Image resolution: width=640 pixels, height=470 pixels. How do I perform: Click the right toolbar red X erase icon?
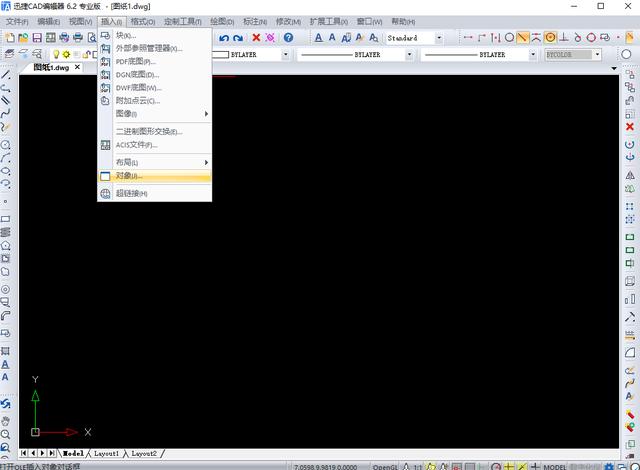point(630,127)
